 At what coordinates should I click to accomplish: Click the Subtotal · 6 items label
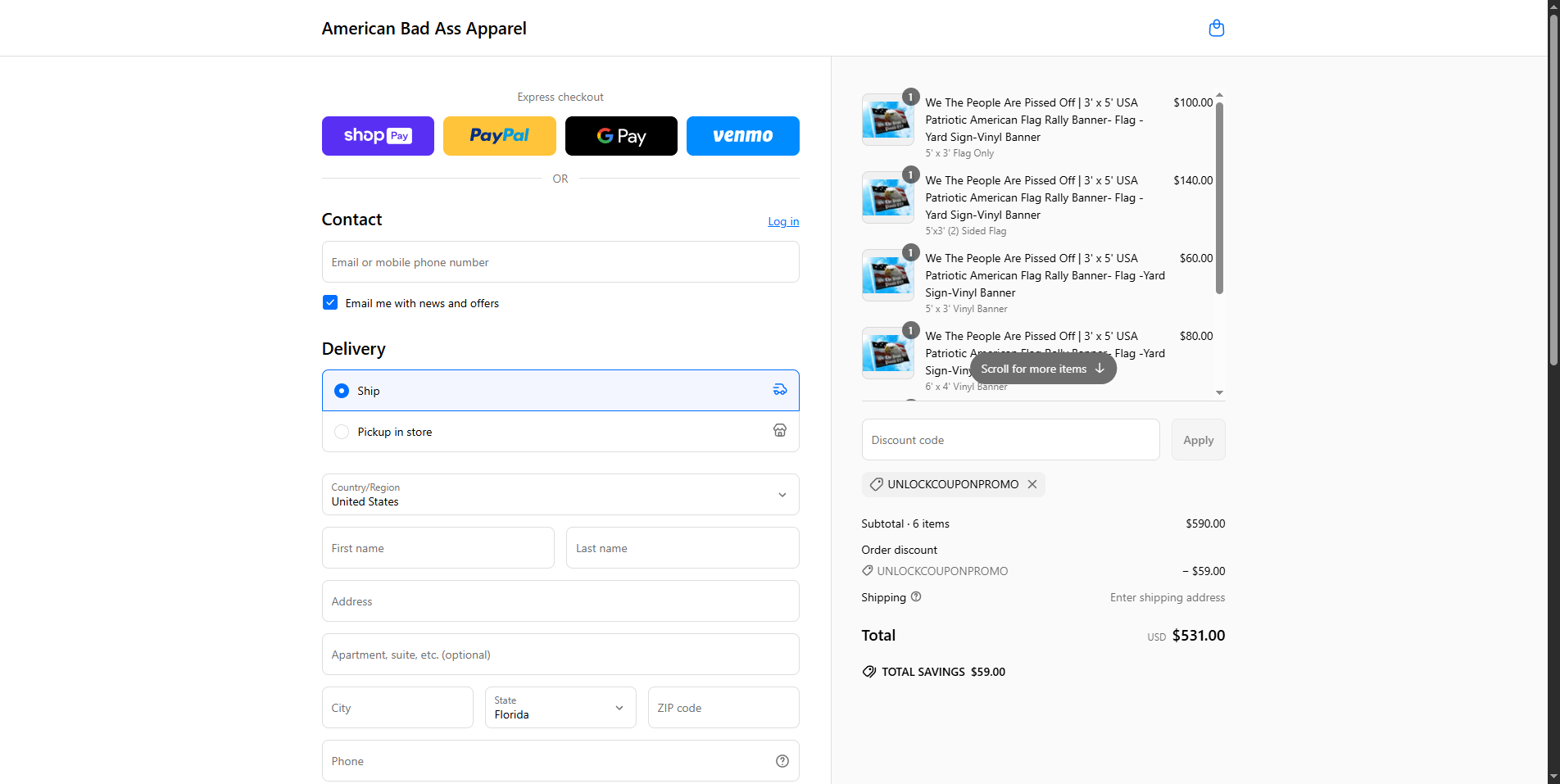click(x=905, y=523)
